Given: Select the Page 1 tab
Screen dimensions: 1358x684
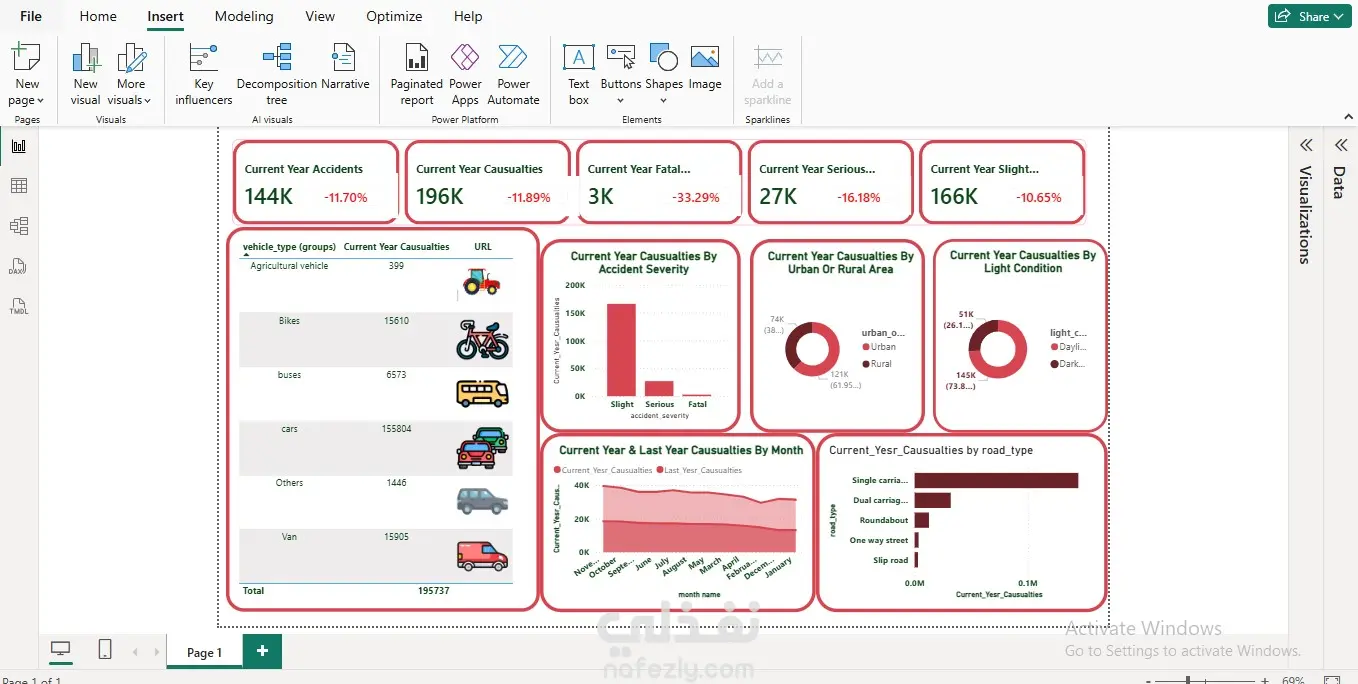Looking at the screenshot, I should (x=204, y=652).
